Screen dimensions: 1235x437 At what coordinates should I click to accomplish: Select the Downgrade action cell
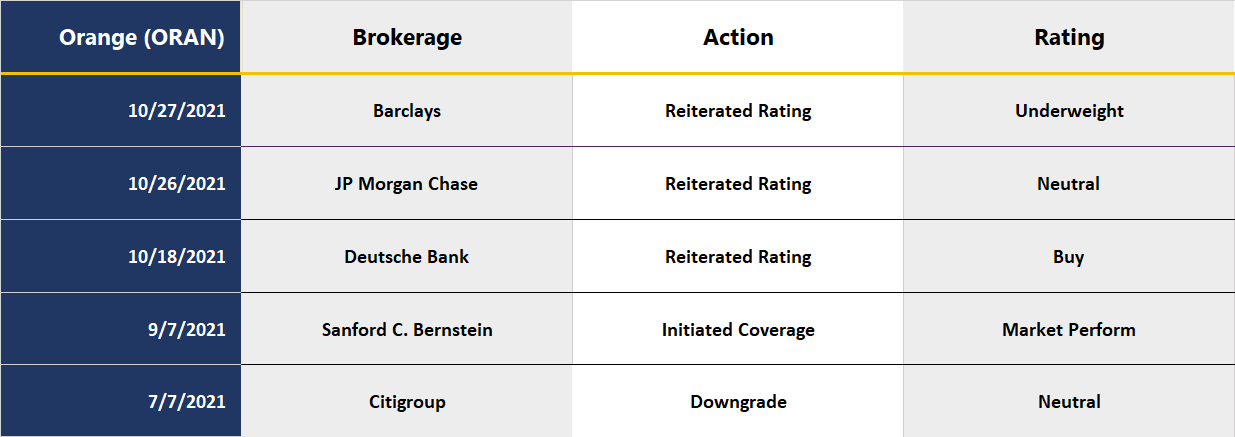[x=738, y=402]
